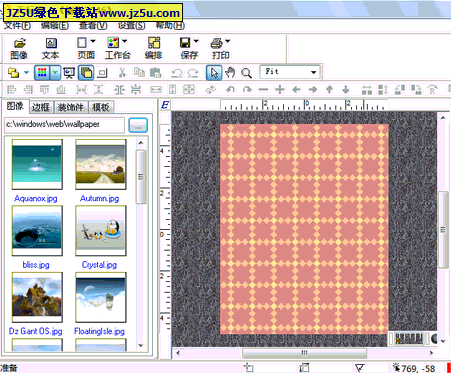Click the yellow layered folders icon
Screen dimensions: 451x373
coord(13,72)
